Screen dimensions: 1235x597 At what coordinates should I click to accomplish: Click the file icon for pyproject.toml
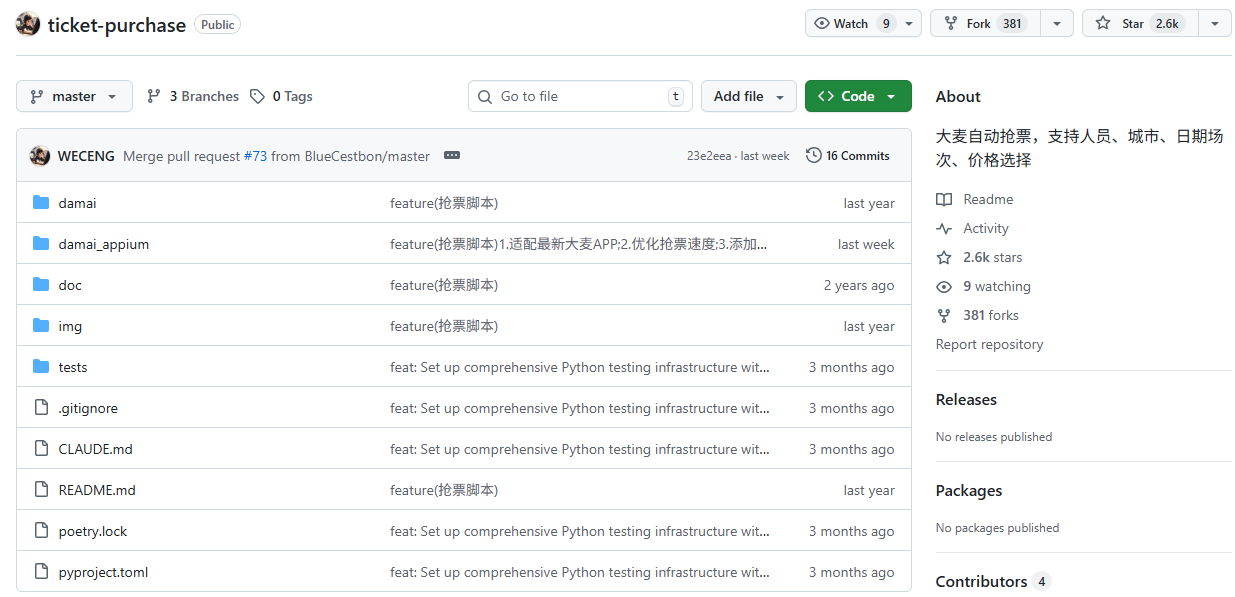[41, 572]
